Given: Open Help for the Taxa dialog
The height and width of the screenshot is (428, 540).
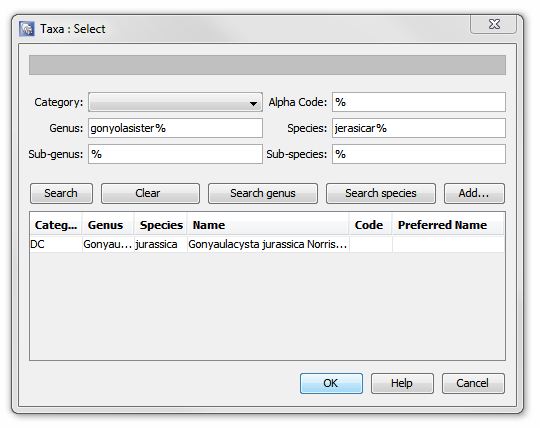Looking at the screenshot, I should pos(402,383).
